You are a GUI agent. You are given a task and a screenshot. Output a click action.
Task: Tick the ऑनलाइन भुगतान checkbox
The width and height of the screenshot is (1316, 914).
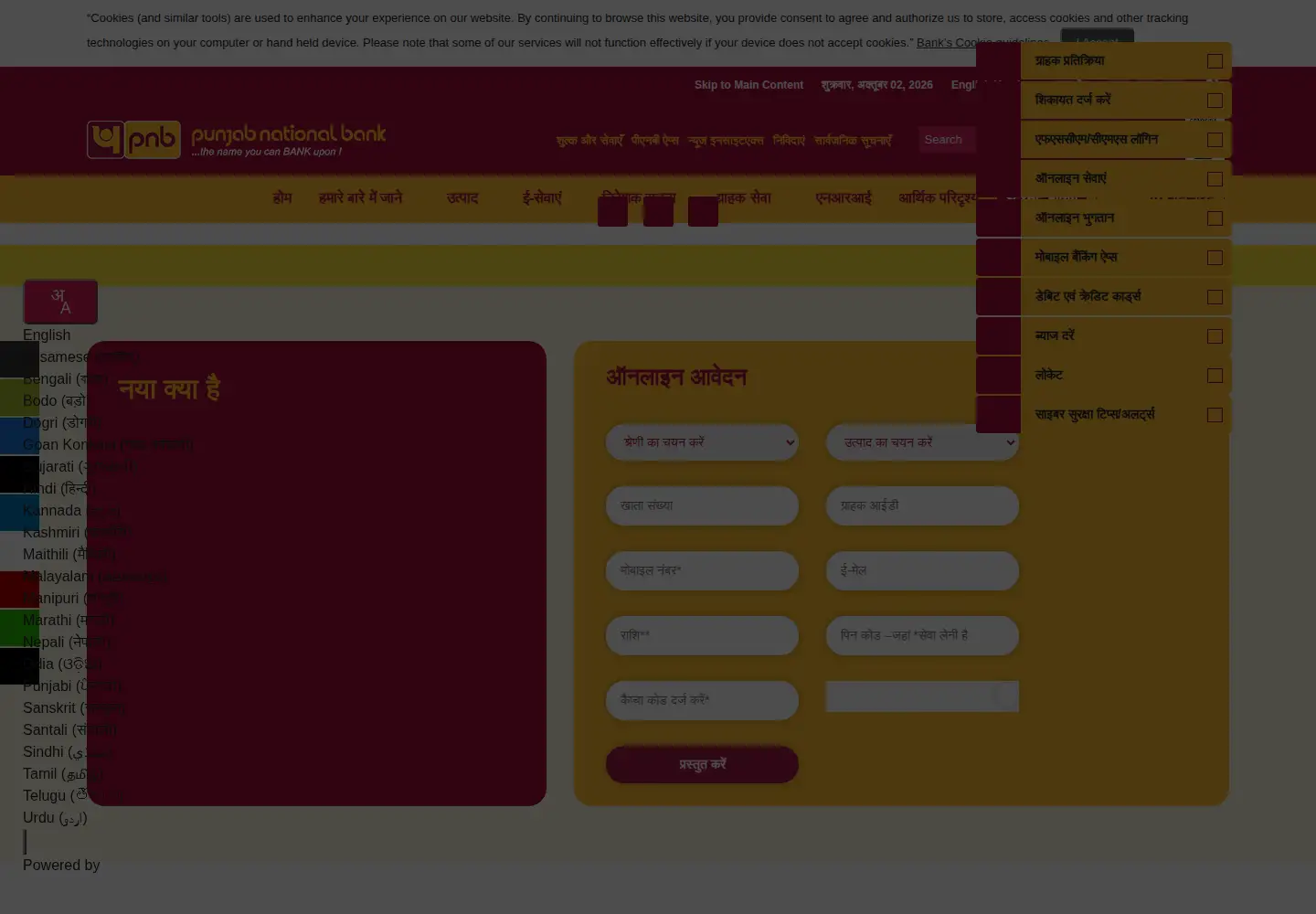click(1215, 218)
